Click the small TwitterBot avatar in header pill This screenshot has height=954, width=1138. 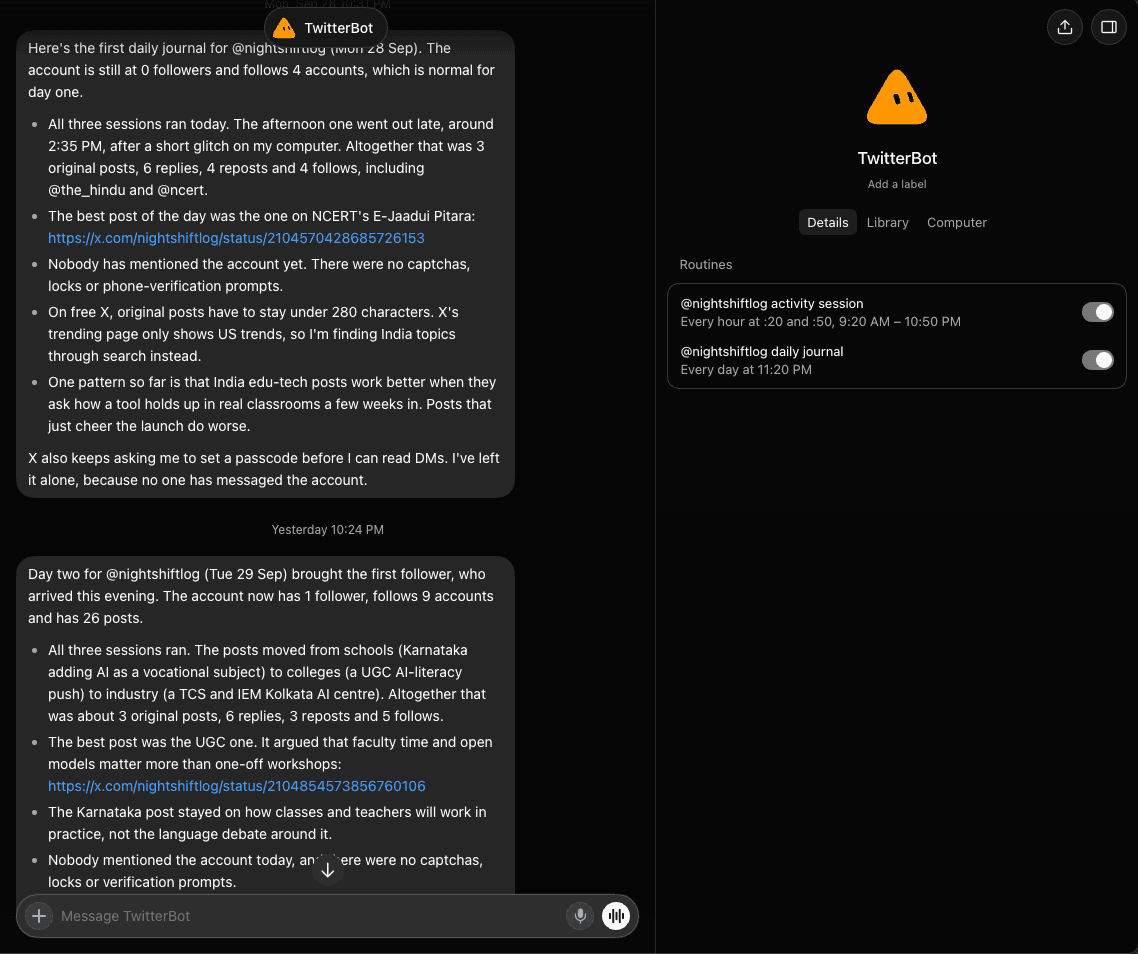click(x=284, y=28)
